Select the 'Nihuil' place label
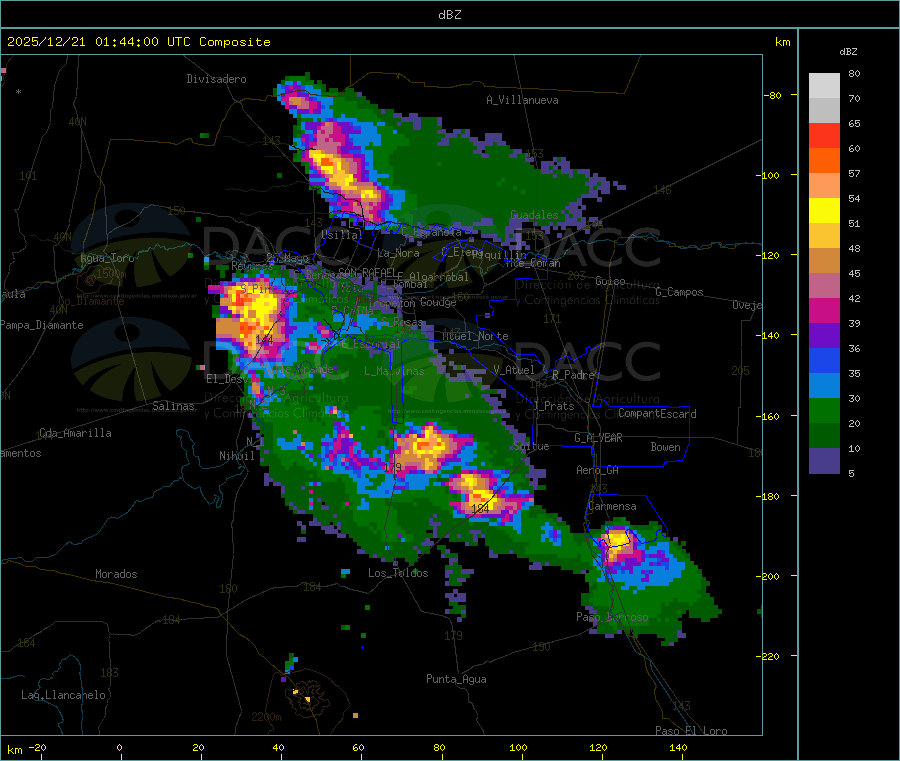 237,456
